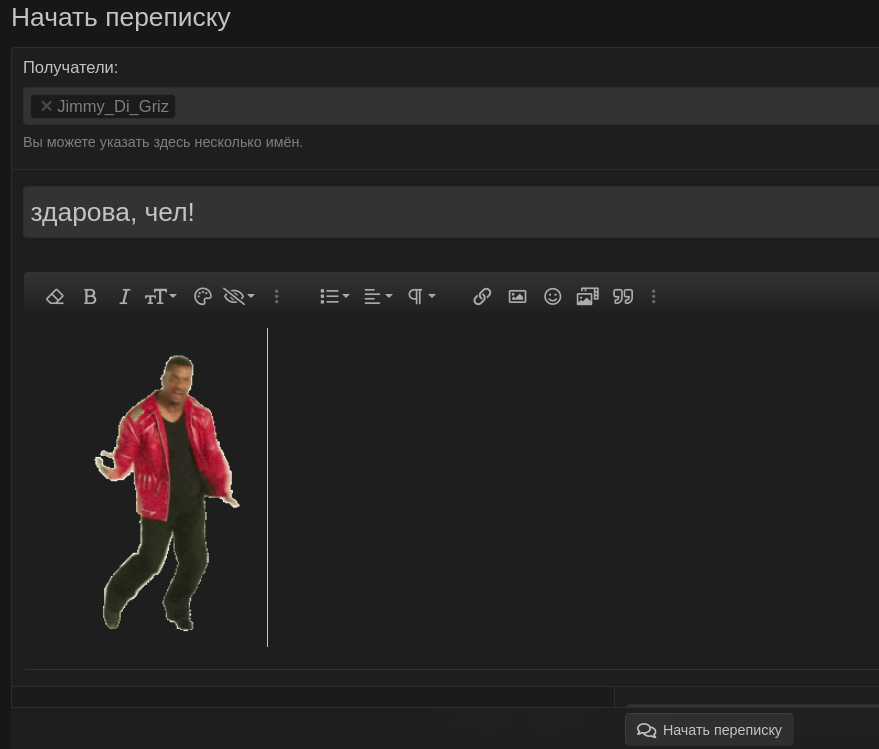Open the more insert options menu

pos(654,297)
